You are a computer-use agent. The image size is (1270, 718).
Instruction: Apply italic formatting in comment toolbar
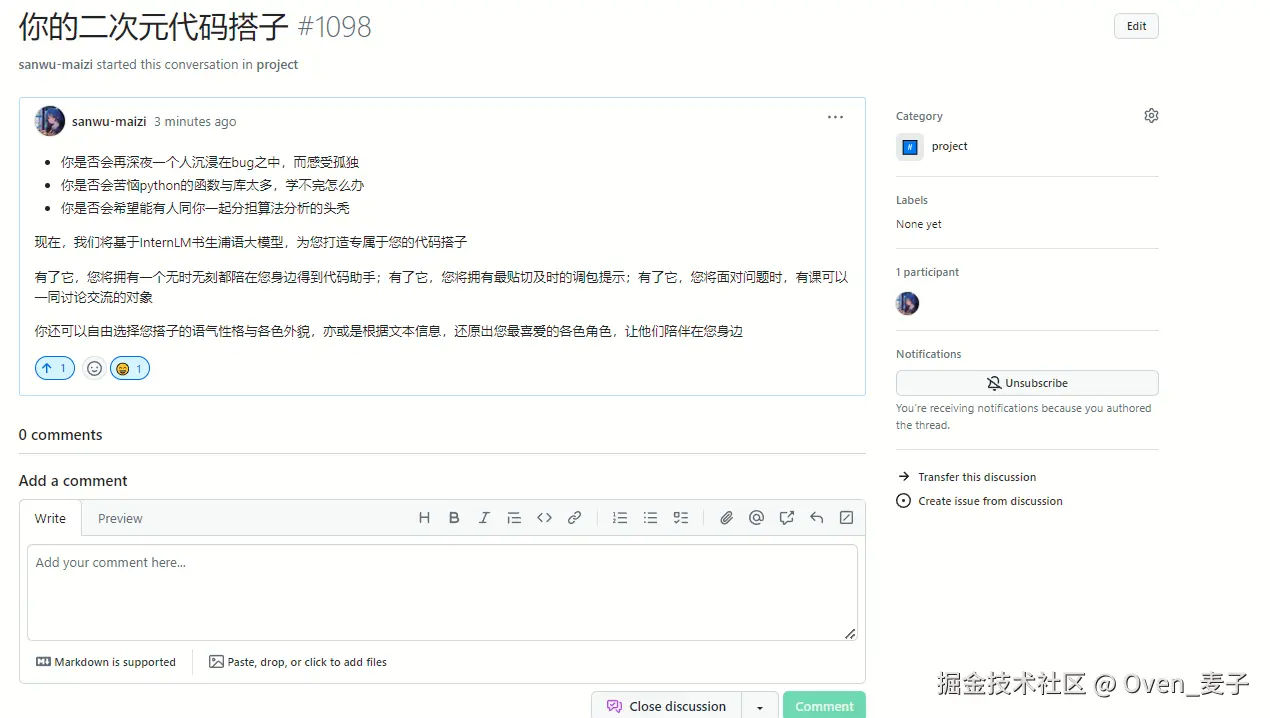point(484,518)
